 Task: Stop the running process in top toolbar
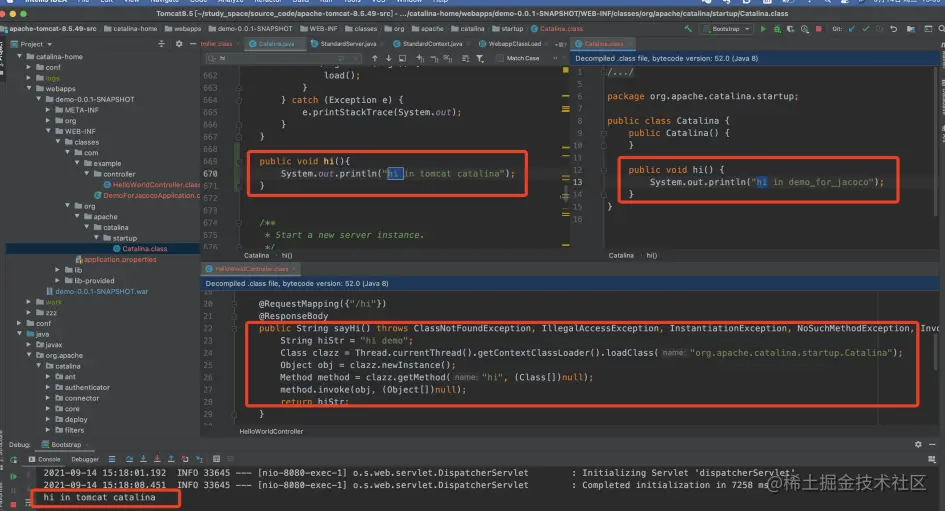(818, 28)
